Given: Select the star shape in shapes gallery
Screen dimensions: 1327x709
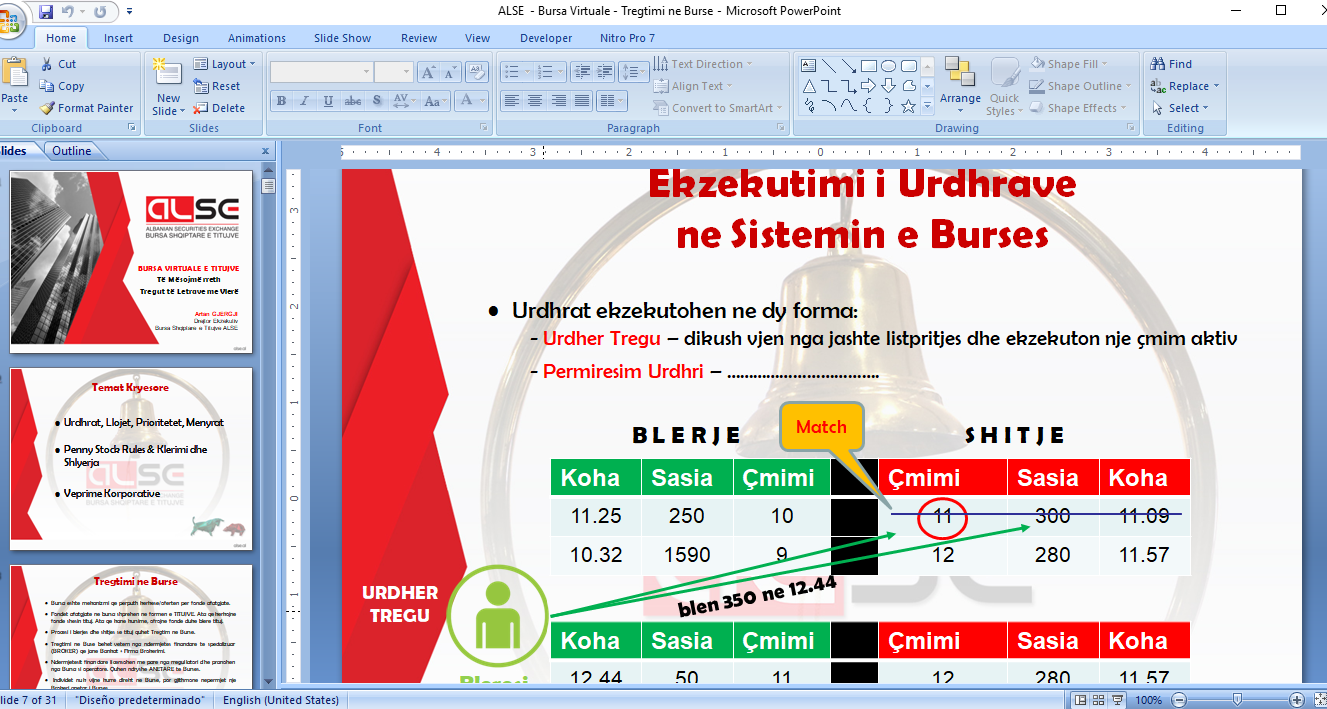Looking at the screenshot, I should pyautogui.click(x=908, y=105).
